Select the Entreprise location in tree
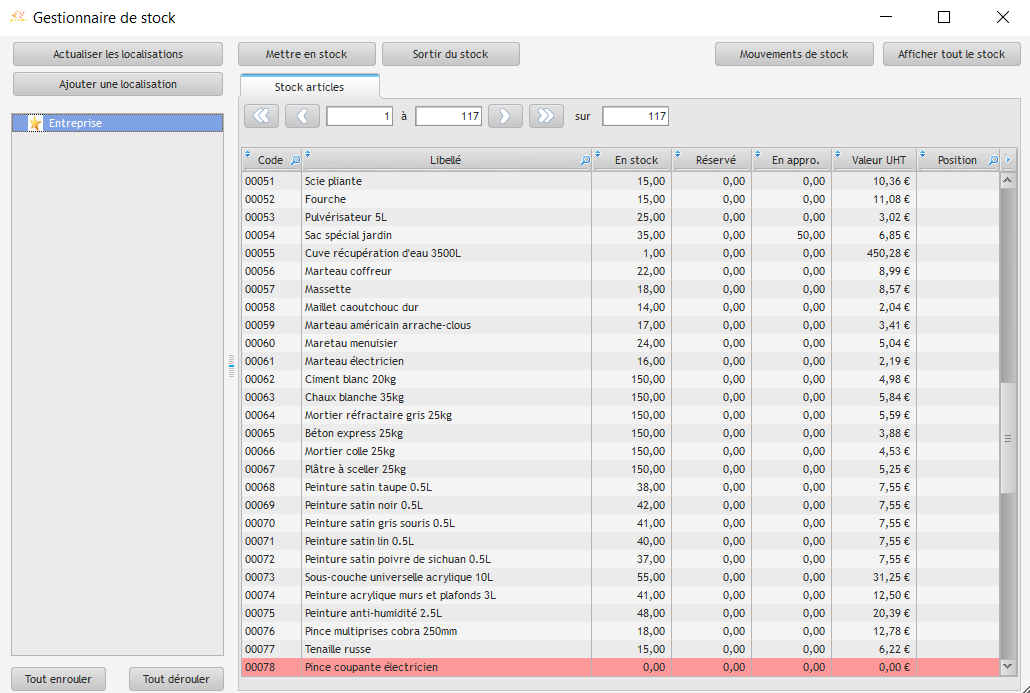 [x=76, y=124]
